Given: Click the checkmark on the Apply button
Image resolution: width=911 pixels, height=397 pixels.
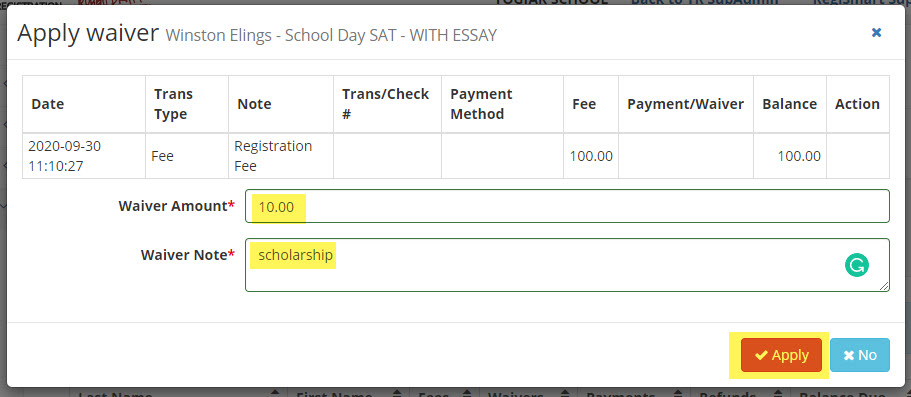Looking at the screenshot, I should 761,355.
